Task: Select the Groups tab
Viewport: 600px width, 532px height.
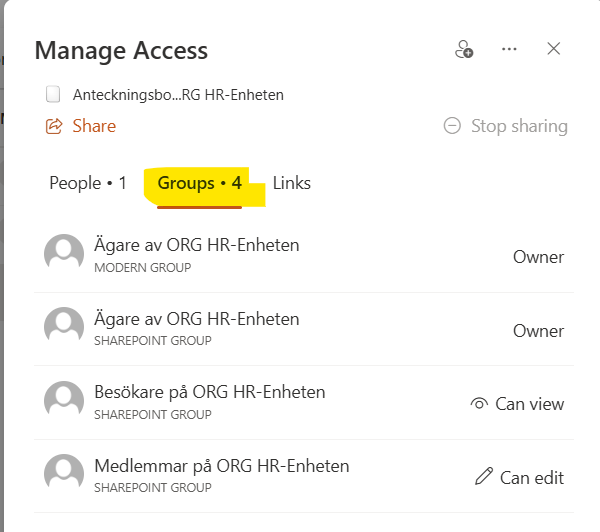Action: pyautogui.click(x=200, y=183)
